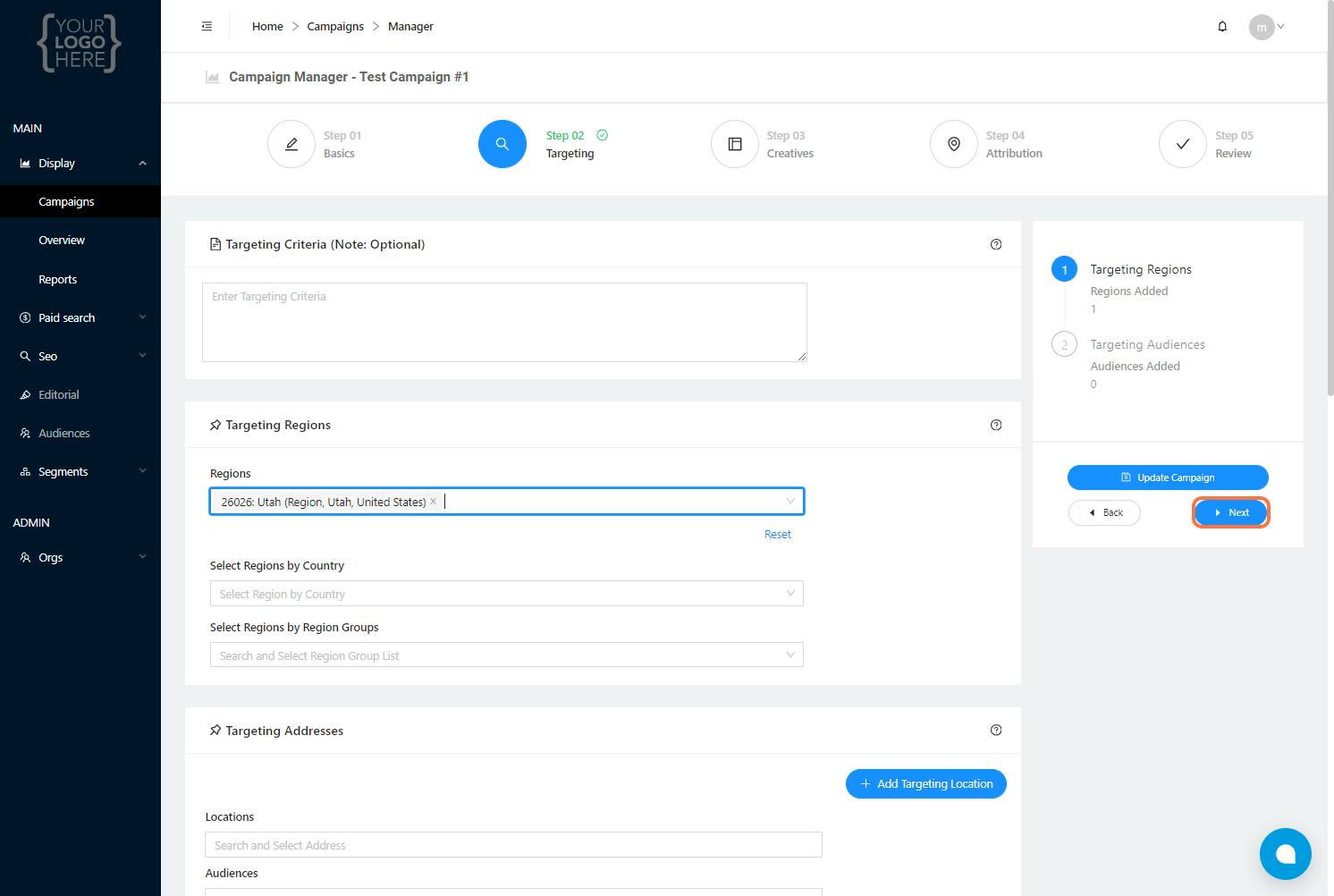Click the chart icon beside the Campaign Manager title
Viewport: 1334px width, 896px height.
pos(213,77)
